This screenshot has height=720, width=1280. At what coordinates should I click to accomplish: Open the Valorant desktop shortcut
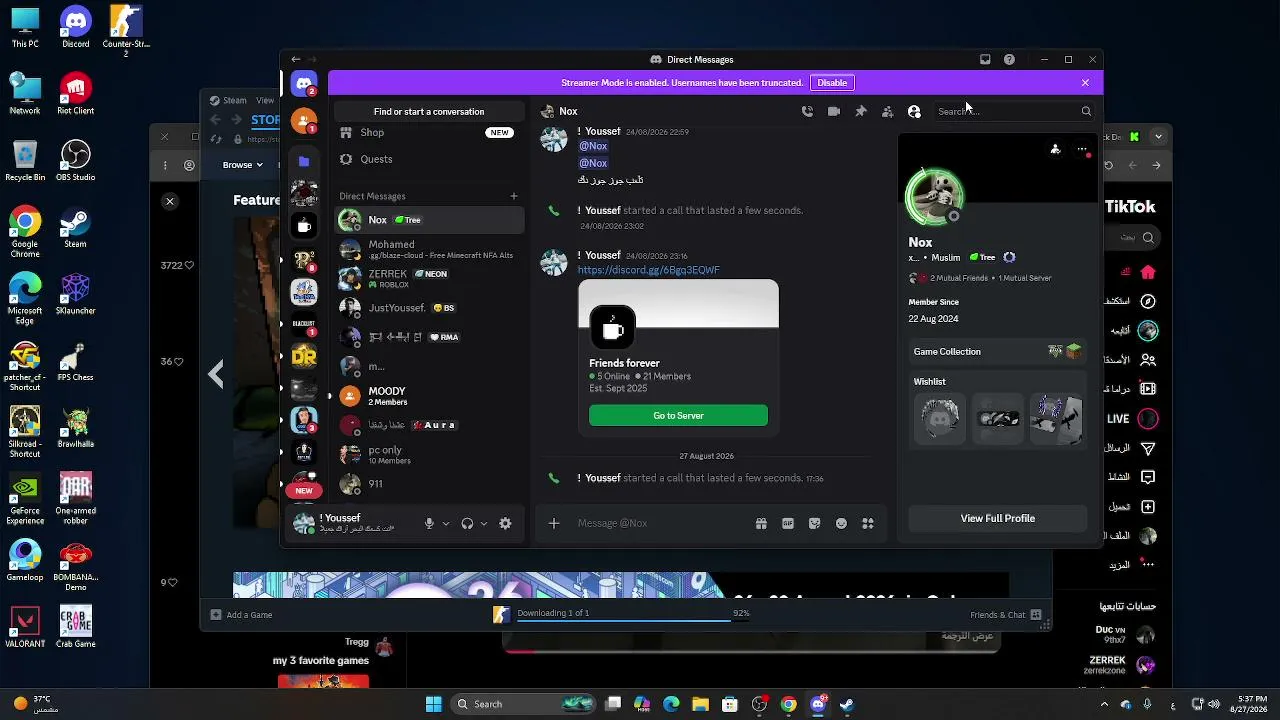(x=25, y=627)
